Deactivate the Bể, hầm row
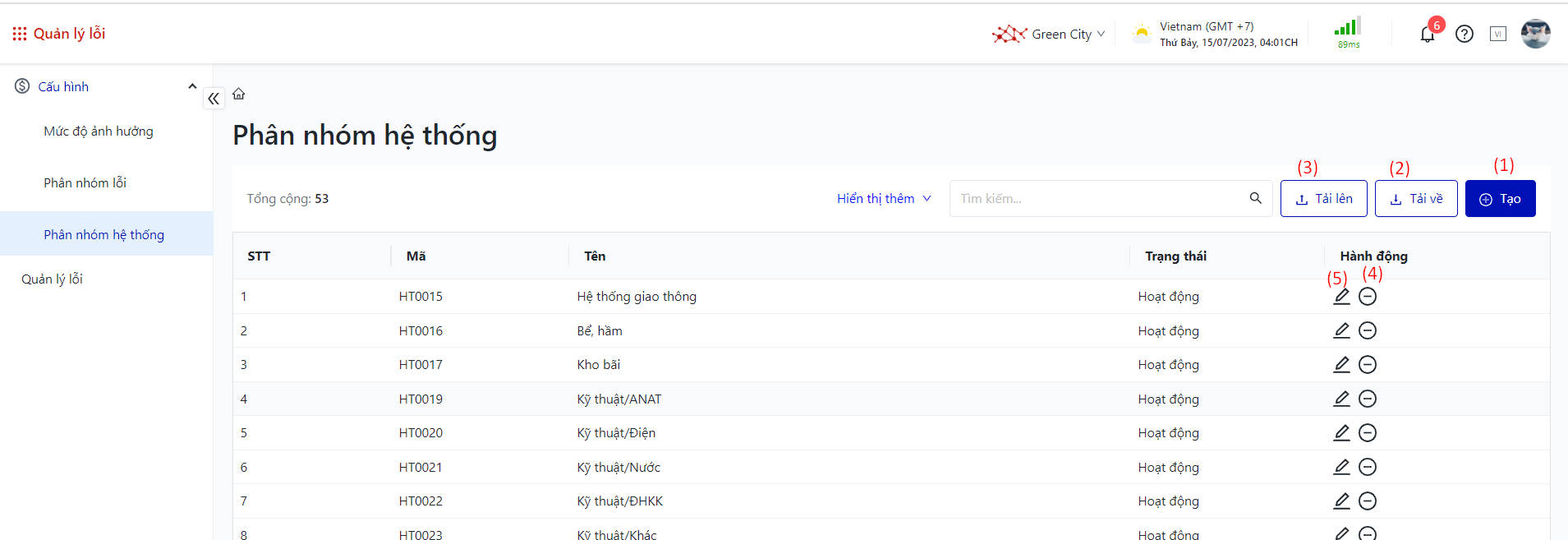The width and height of the screenshot is (1568, 540). click(x=1368, y=330)
